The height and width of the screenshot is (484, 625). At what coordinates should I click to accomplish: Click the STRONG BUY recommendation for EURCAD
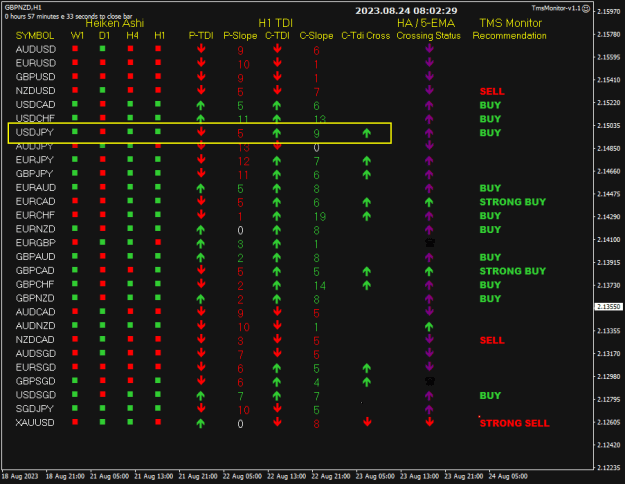click(513, 202)
